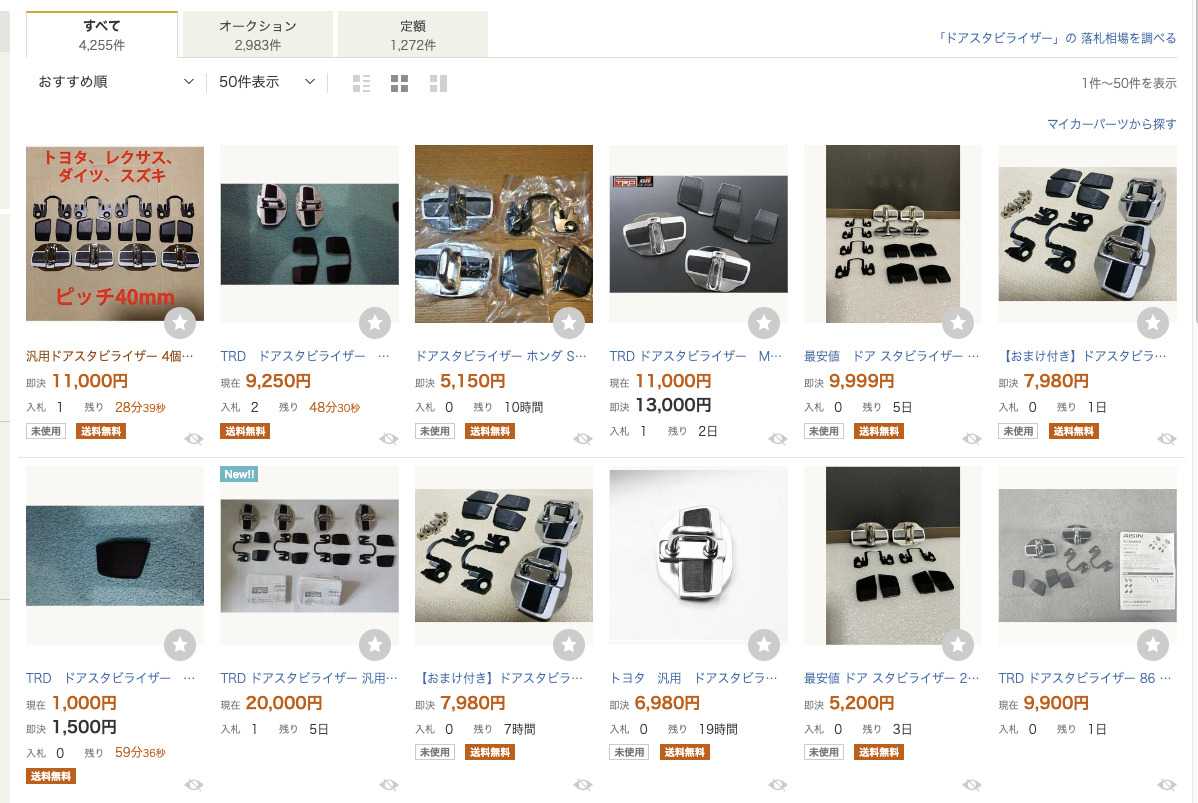Open the おすすめ順 sort dropdown
The width and height of the screenshot is (1198, 803).
click(116, 82)
